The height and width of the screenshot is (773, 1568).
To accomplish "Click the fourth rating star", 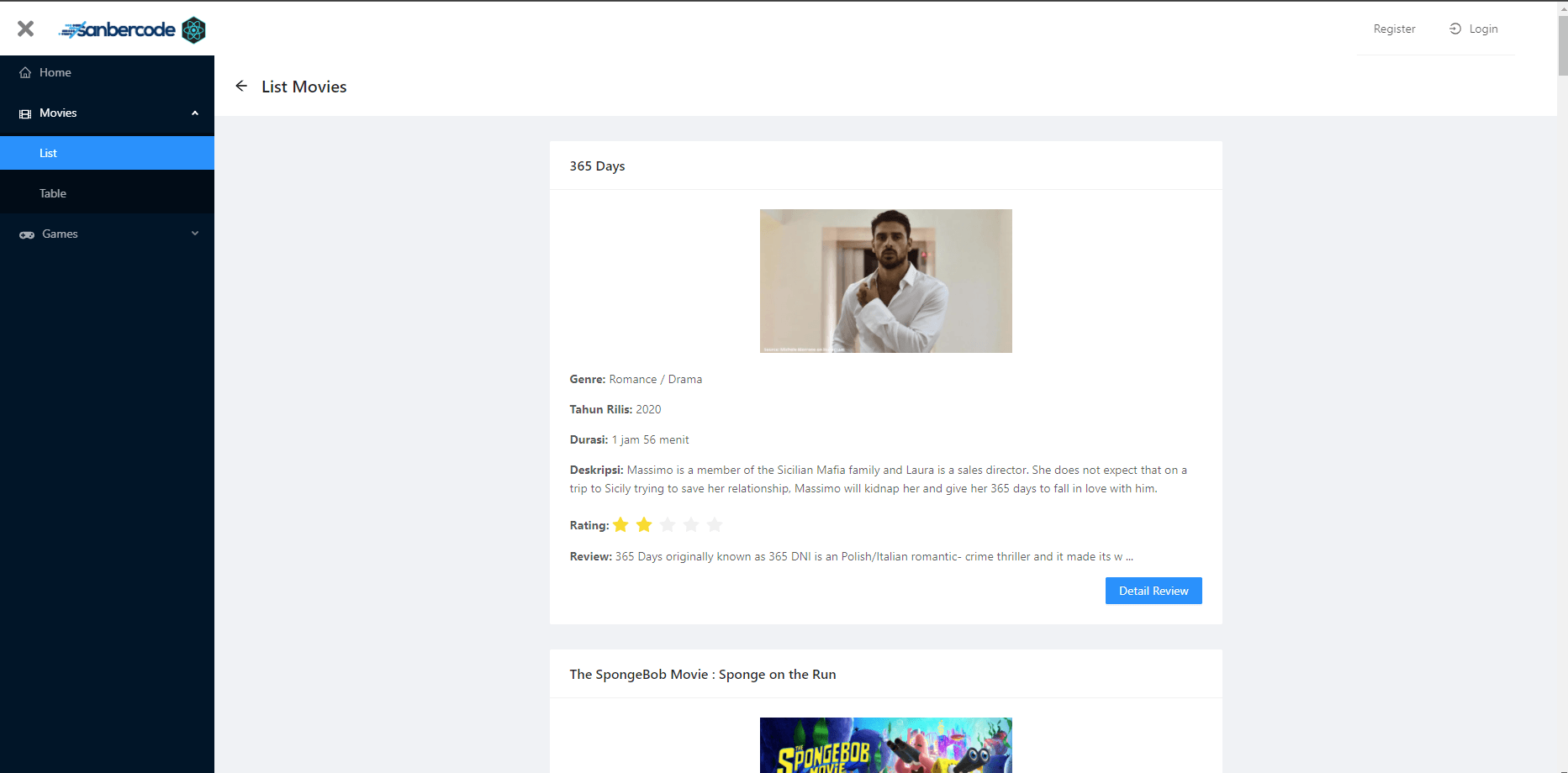I will pyautogui.click(x=691, y=525).
